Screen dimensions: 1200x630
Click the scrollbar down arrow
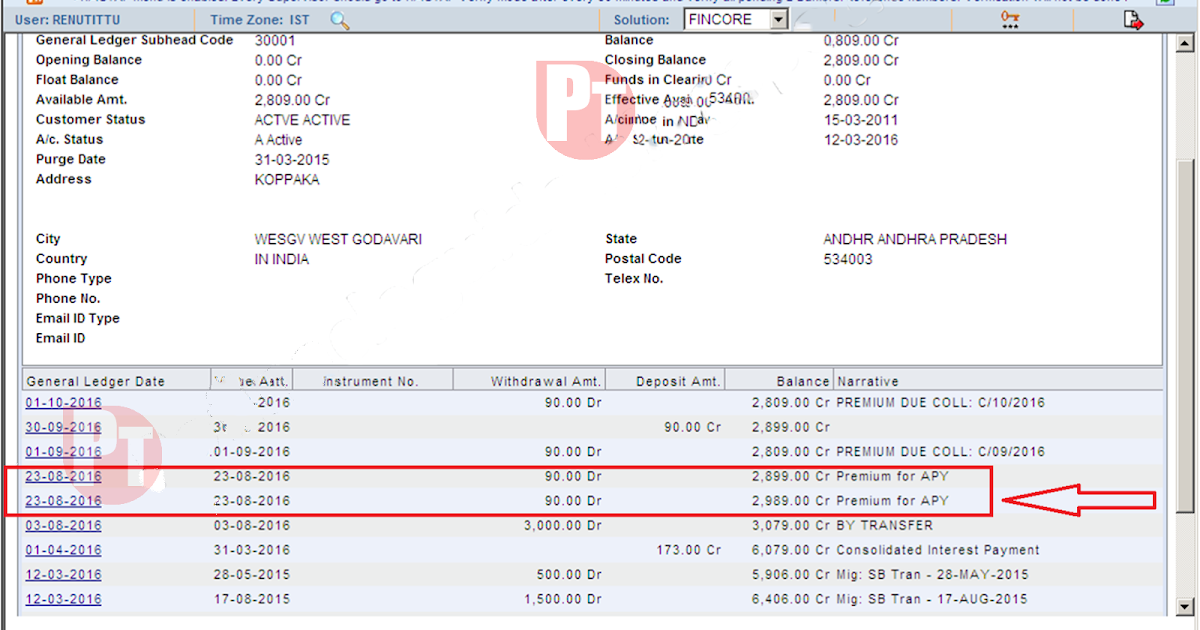click(x=1186, y=606)
